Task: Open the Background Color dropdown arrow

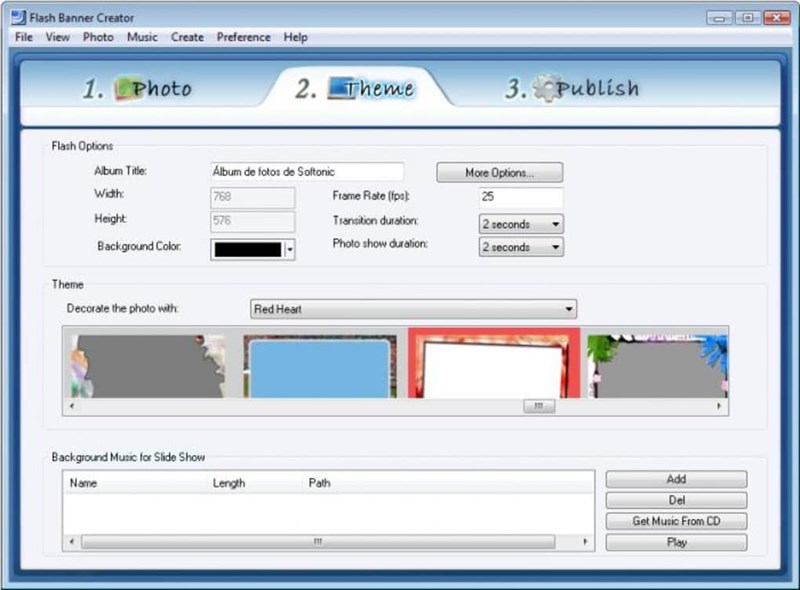Action: [x=290, y=250]
